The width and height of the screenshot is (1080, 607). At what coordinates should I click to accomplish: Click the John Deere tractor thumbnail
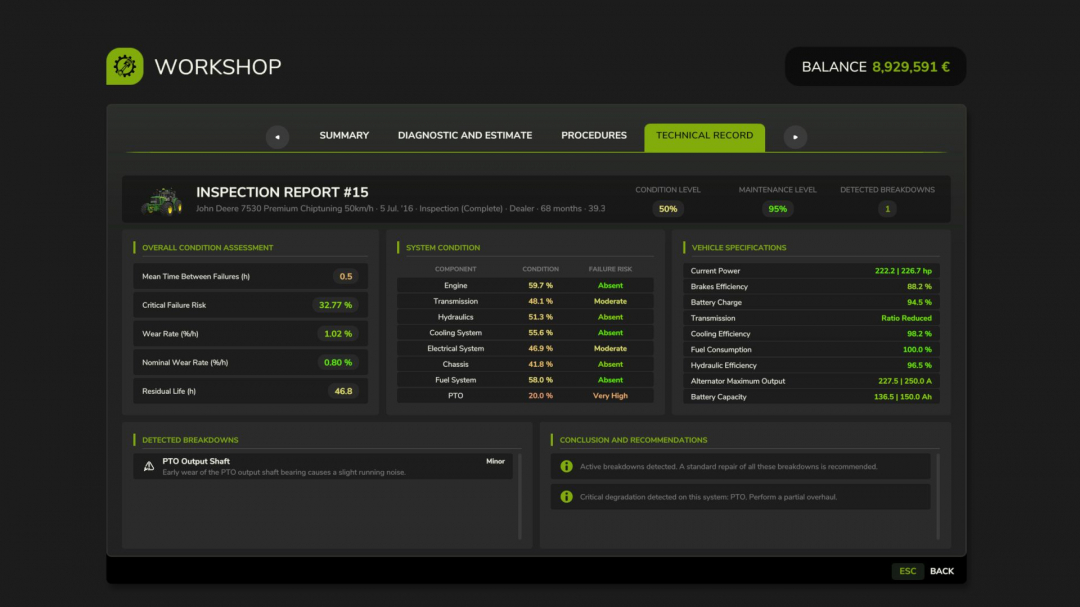162,200
